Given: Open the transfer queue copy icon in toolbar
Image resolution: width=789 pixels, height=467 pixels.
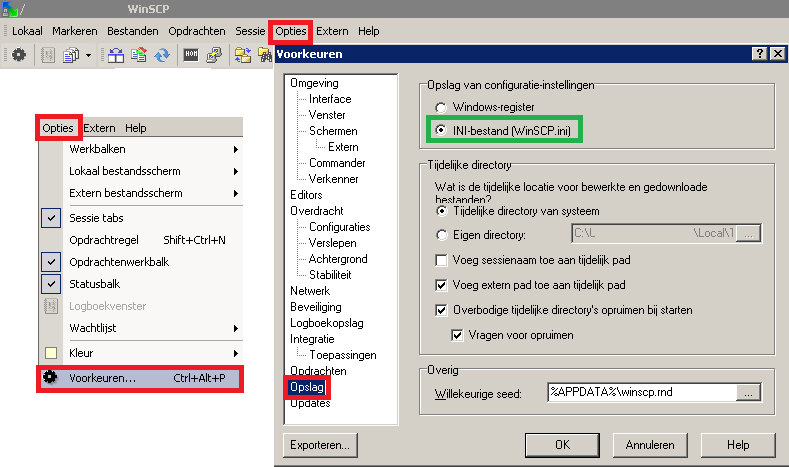Looking at the screenshot, I should 71,55.
